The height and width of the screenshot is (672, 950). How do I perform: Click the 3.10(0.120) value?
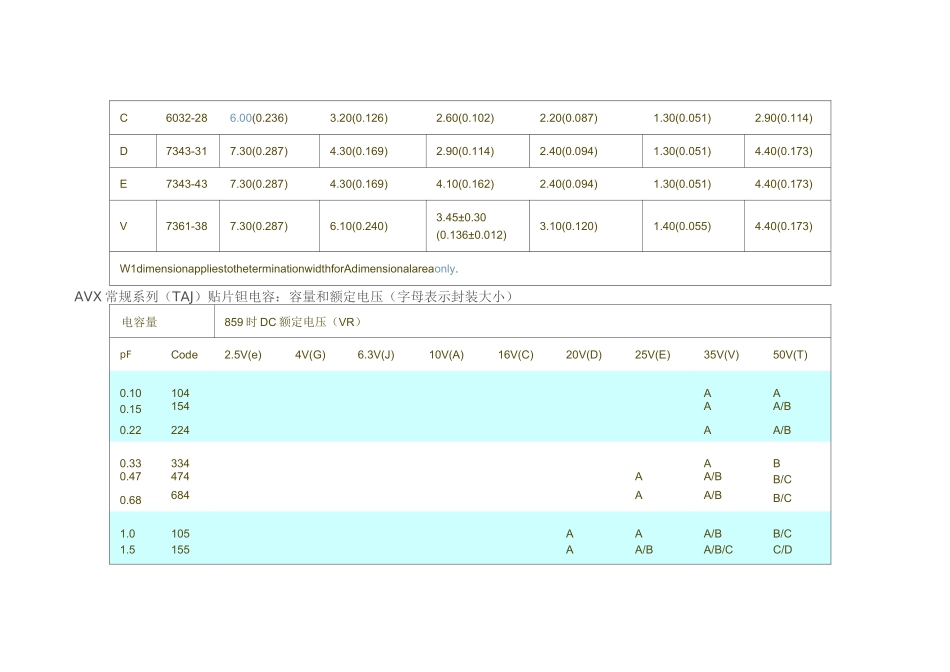[568, 227]
